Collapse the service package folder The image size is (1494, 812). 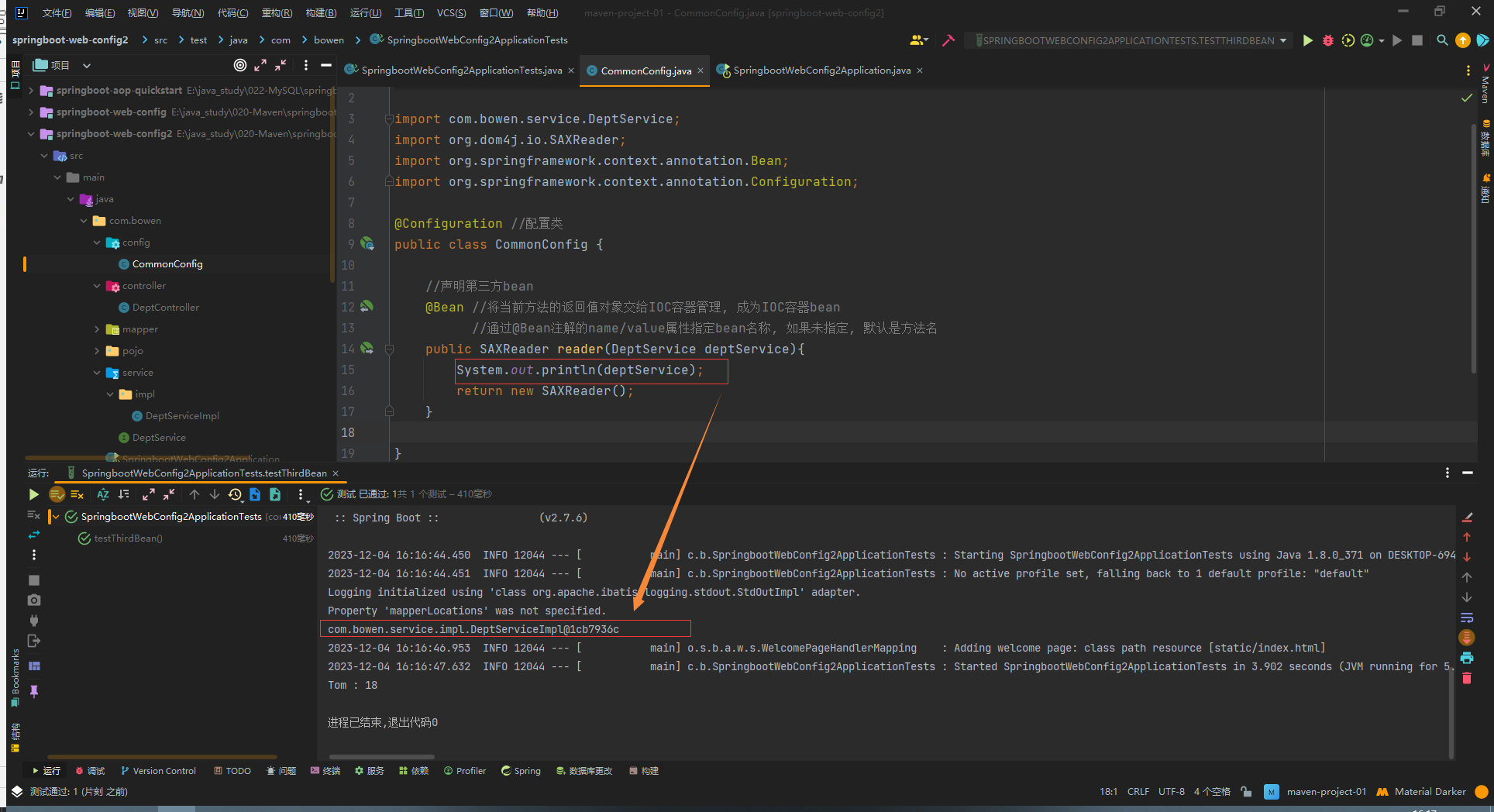click(x=97, y=373)
